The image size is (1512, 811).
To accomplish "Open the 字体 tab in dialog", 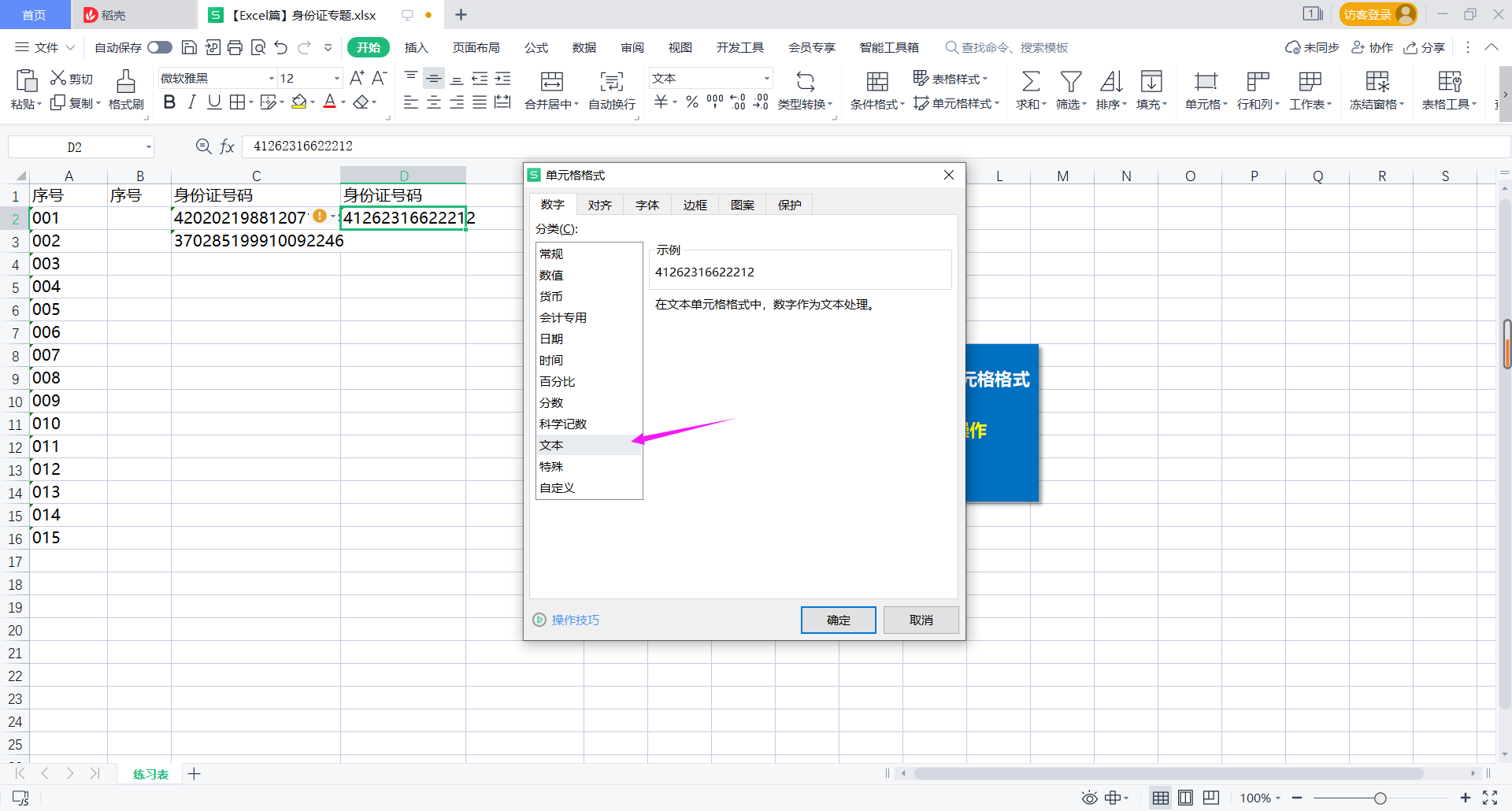I will 647,205.
